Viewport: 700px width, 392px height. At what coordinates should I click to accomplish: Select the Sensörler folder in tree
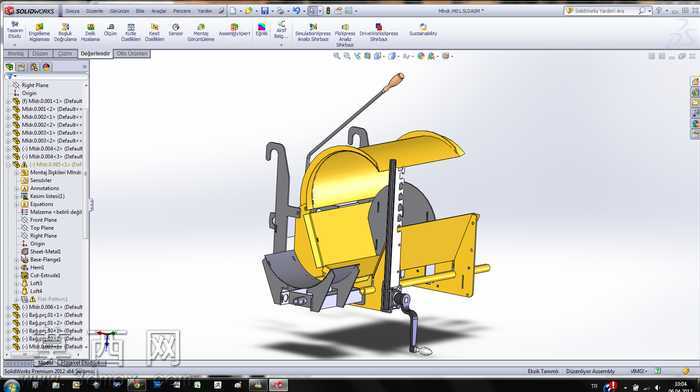pos(41,180)
